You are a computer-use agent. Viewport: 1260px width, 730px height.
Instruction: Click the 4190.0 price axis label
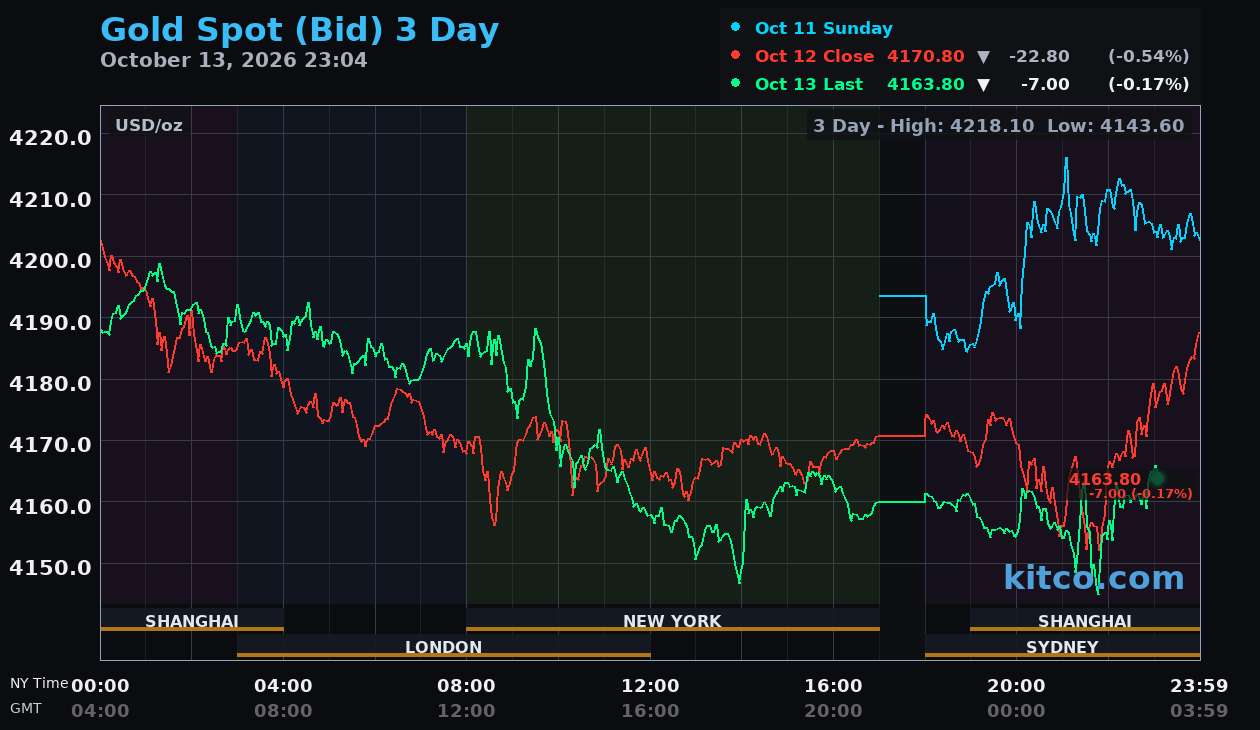click(x=50, y=321)
